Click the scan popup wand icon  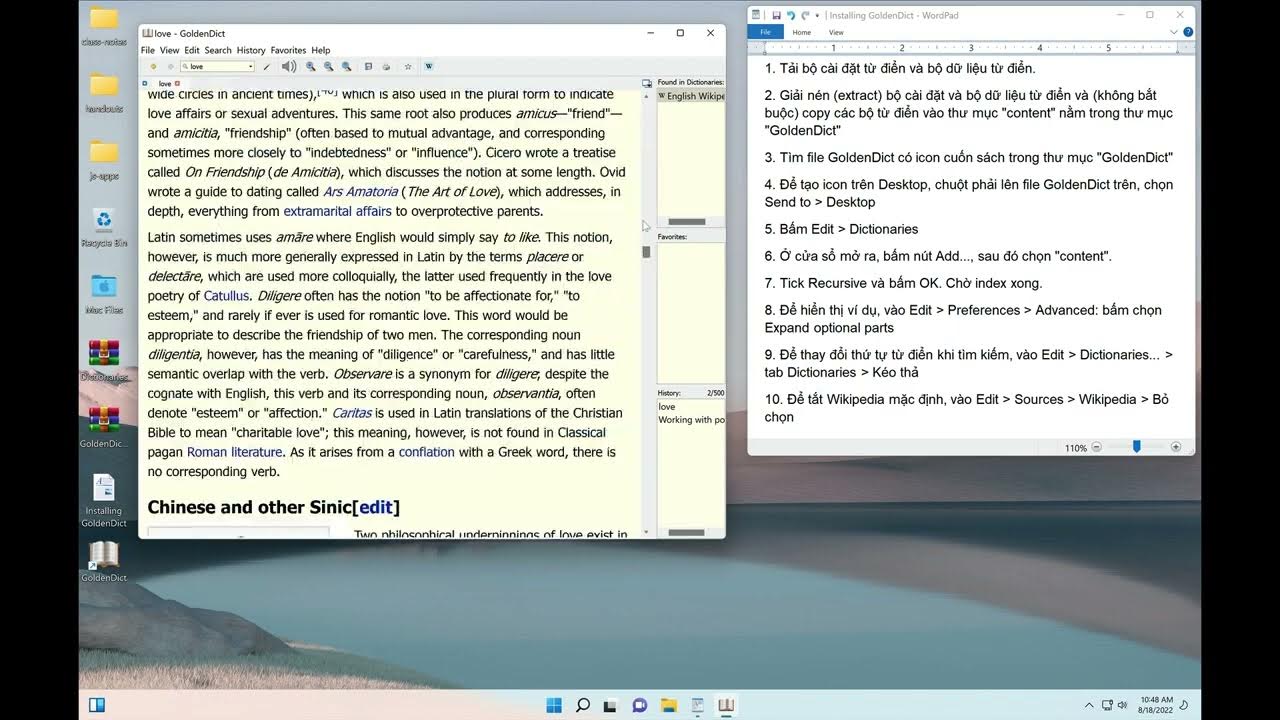(266, 67)
